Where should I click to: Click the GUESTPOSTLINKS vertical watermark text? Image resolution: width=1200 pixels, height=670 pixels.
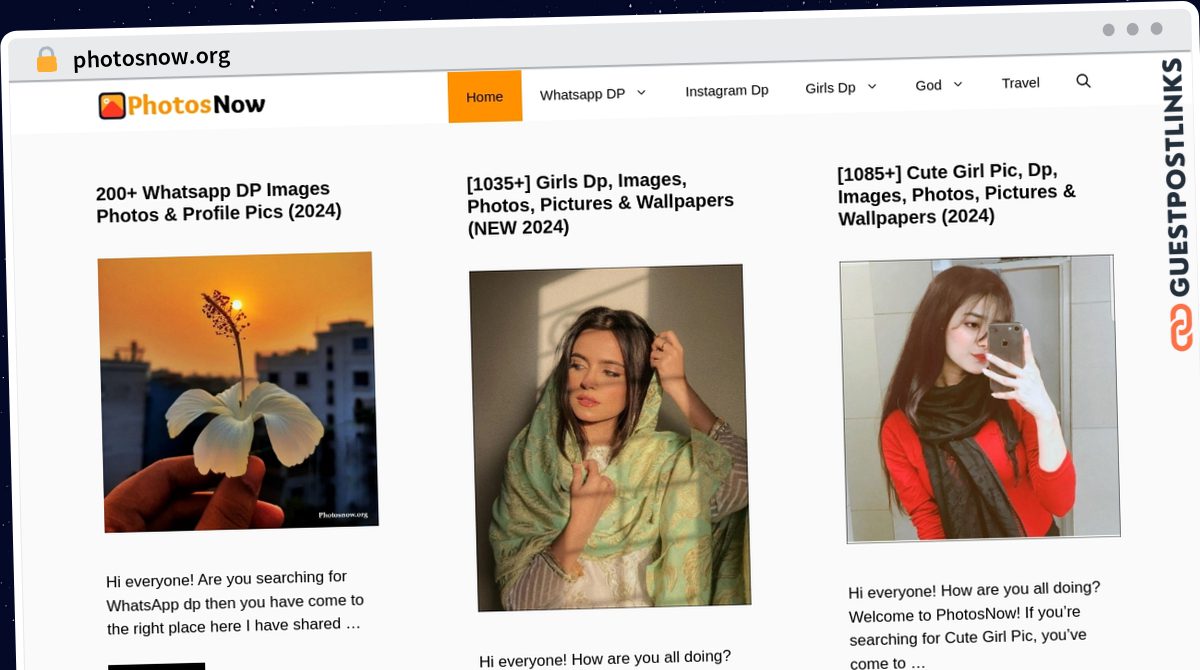point(1180,177)
